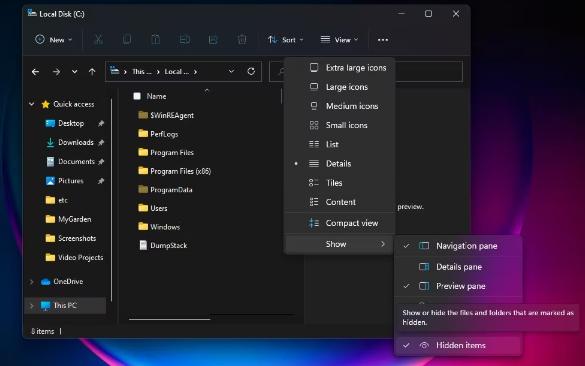The height and width of the screenshot is (366, 585).
Task: Choose Medium icons view
Action: [x=339, y=106]
